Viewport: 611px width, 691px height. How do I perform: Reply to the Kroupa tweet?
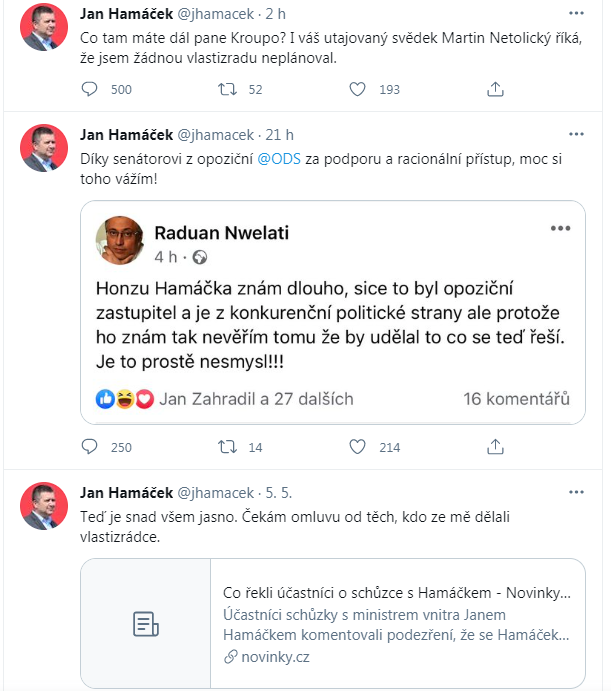[89, 90]
